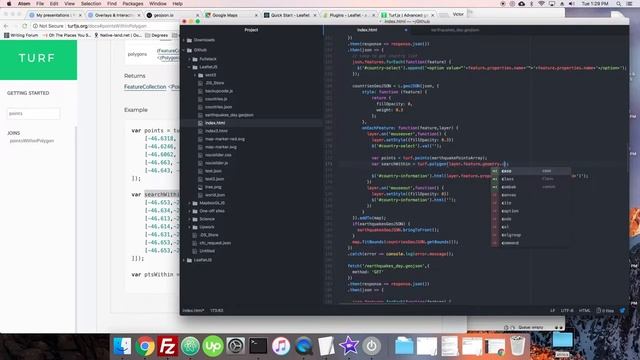640x360 pixels.
Task: Expand the bottom root LeafletJS folder
Action: click(184, 260)
